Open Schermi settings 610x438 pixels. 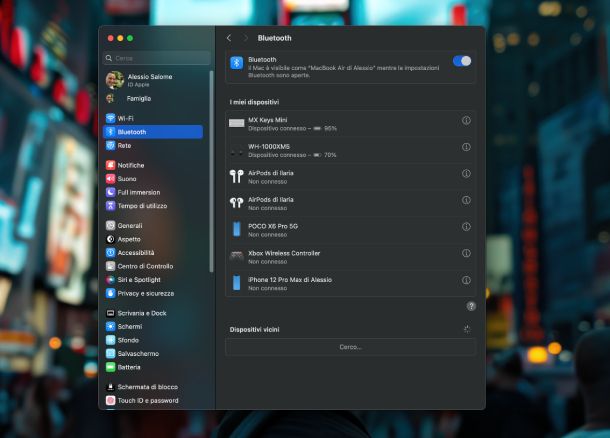pyautogui.click(x=153, y=327)
